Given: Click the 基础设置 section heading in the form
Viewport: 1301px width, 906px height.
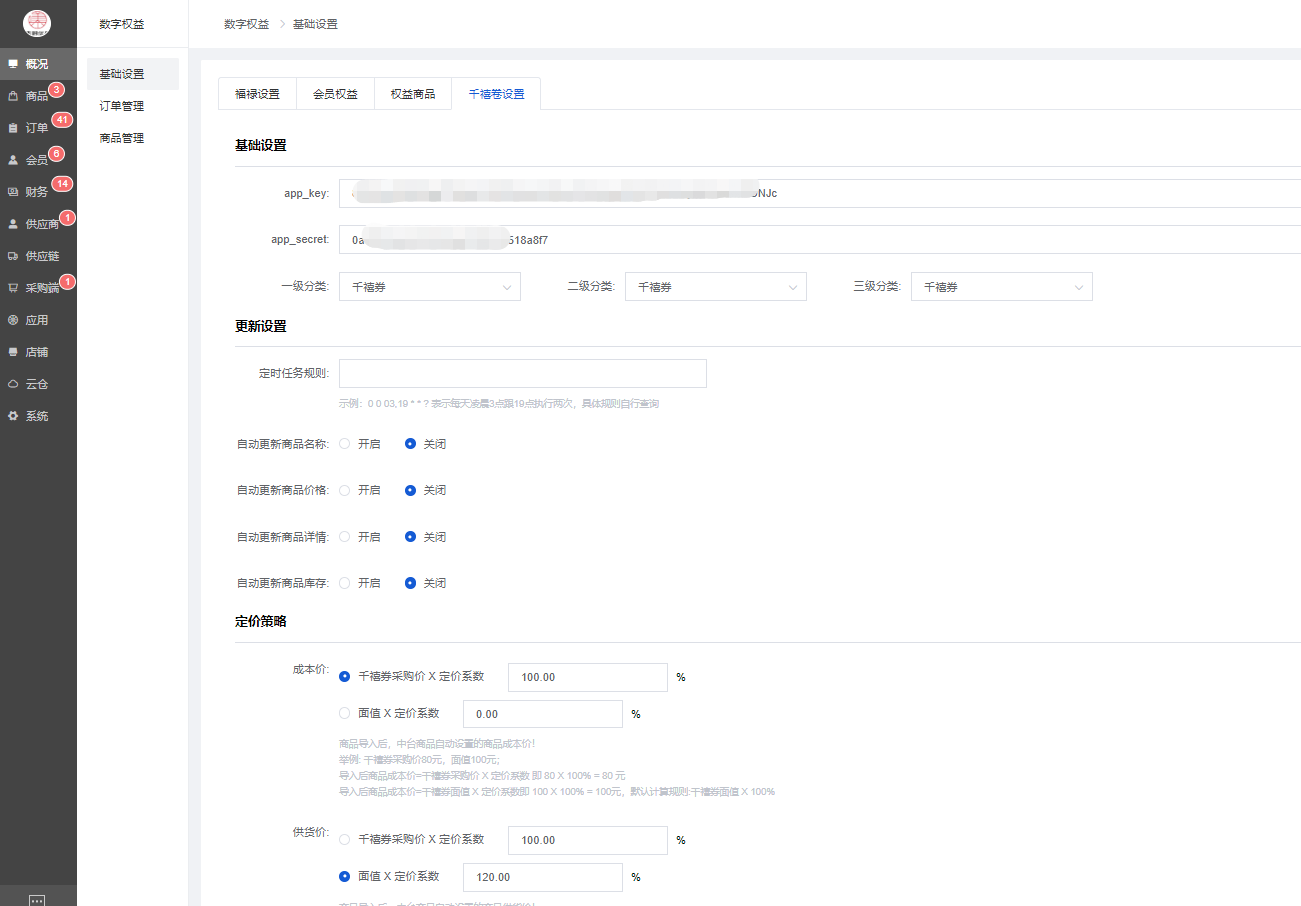Looking at the screenshot, I should (261, 145).
